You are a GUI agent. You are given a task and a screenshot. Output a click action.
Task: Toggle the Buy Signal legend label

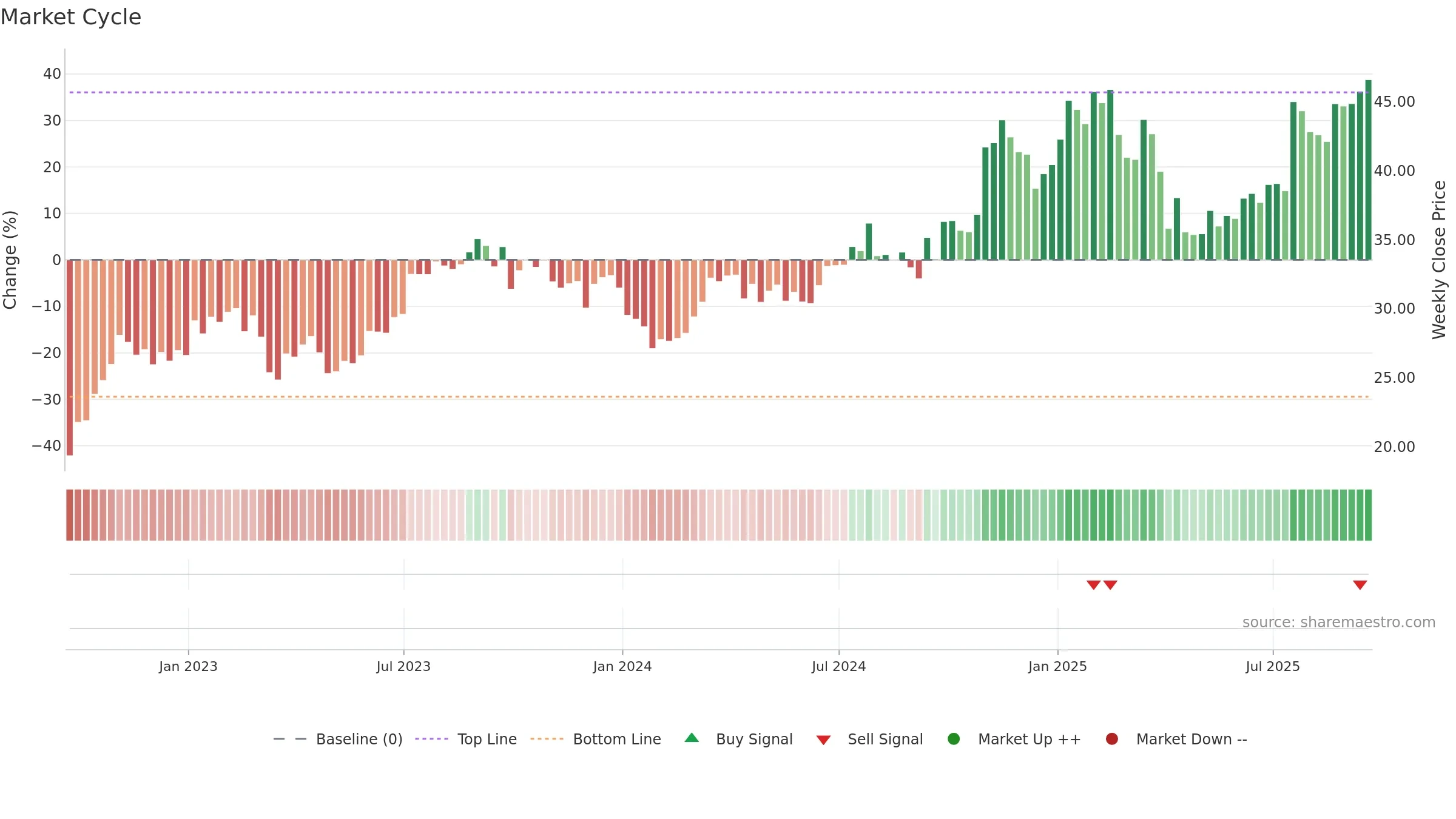click(754, 739)
